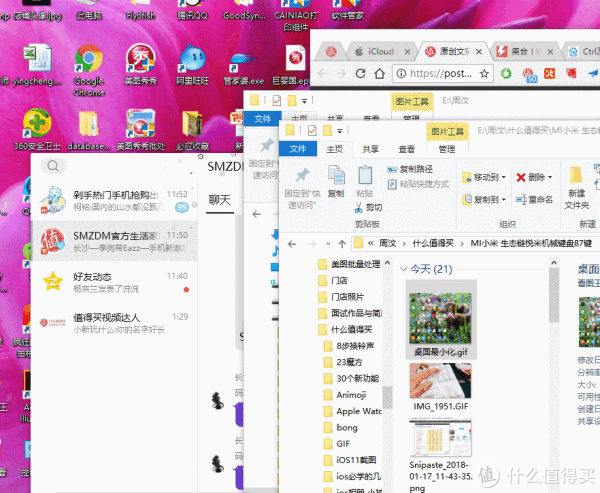Open 剁手热门手机抢购 chat in QQ list
This screenshot has height=493, width=600.
[114, 200]
